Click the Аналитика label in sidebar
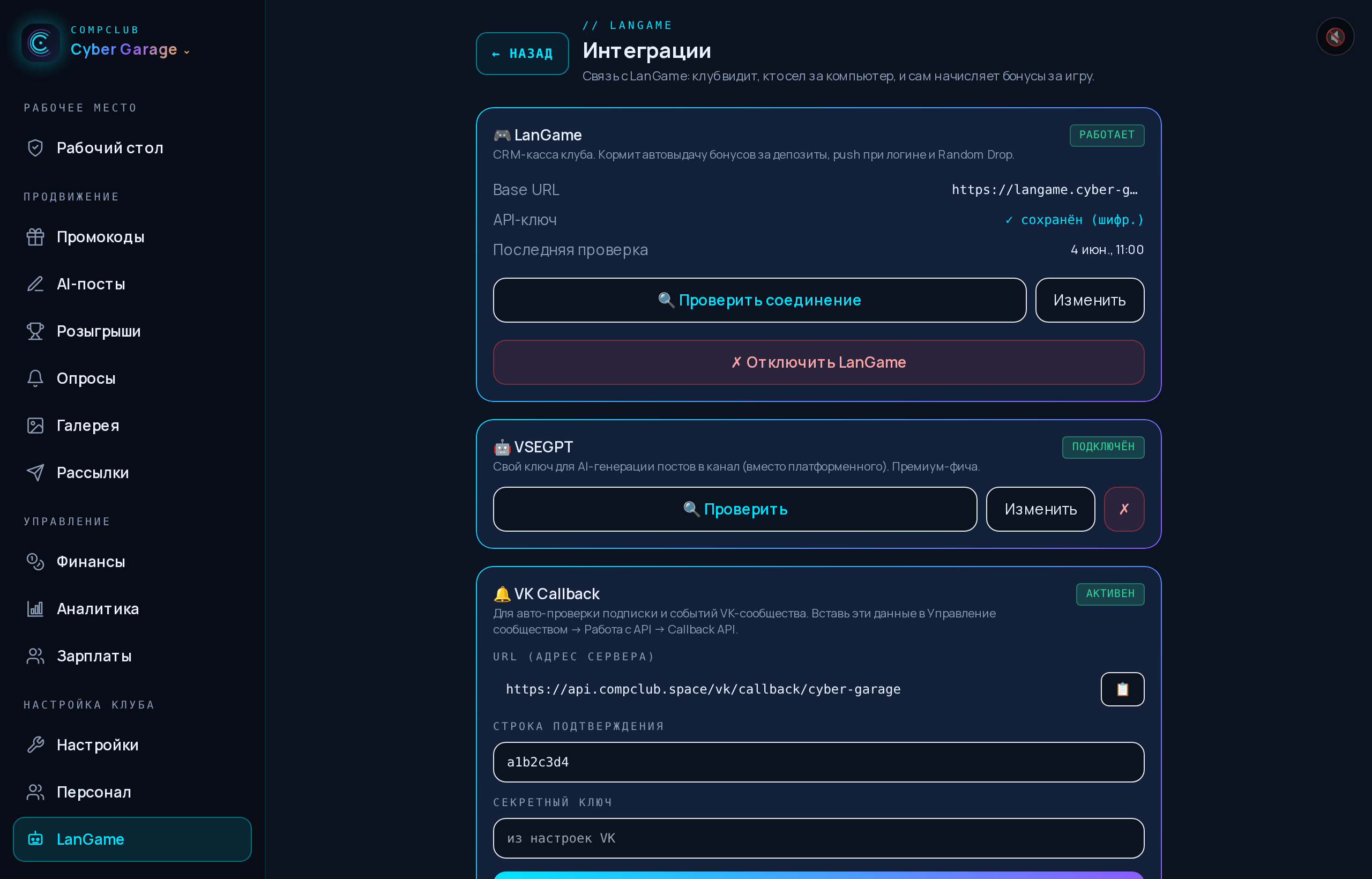The image size is (1372, 879). pyautogui.click(x=98, y=609)
